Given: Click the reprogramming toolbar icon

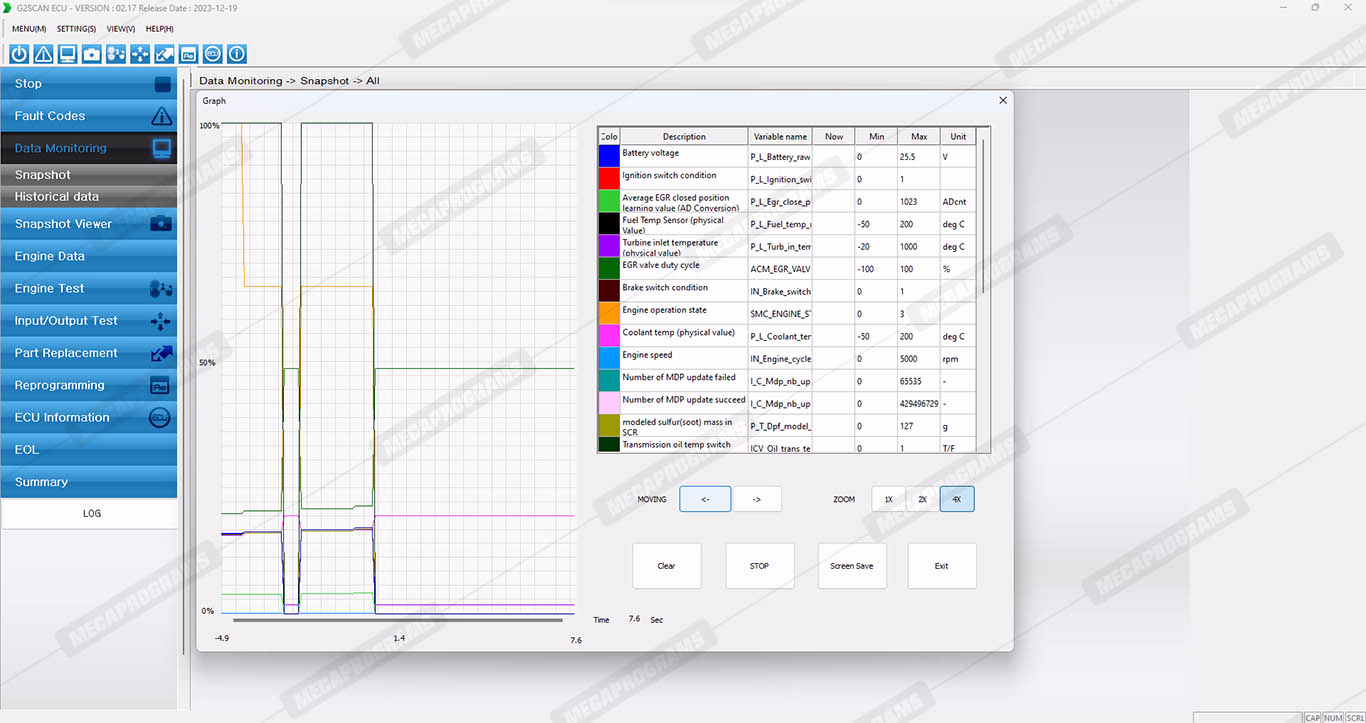Looking at the screenshot, I should (x=188, y=54).
